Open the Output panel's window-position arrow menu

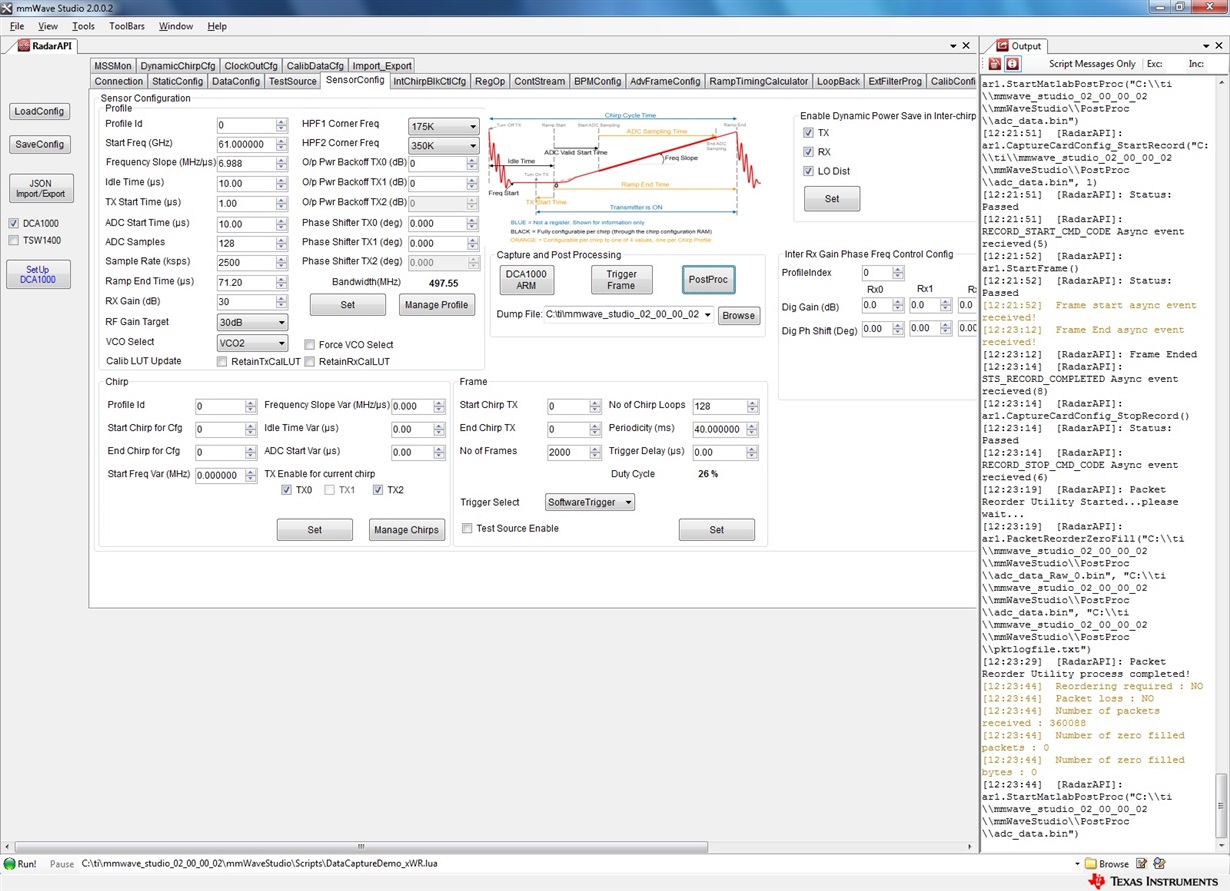1205,46
